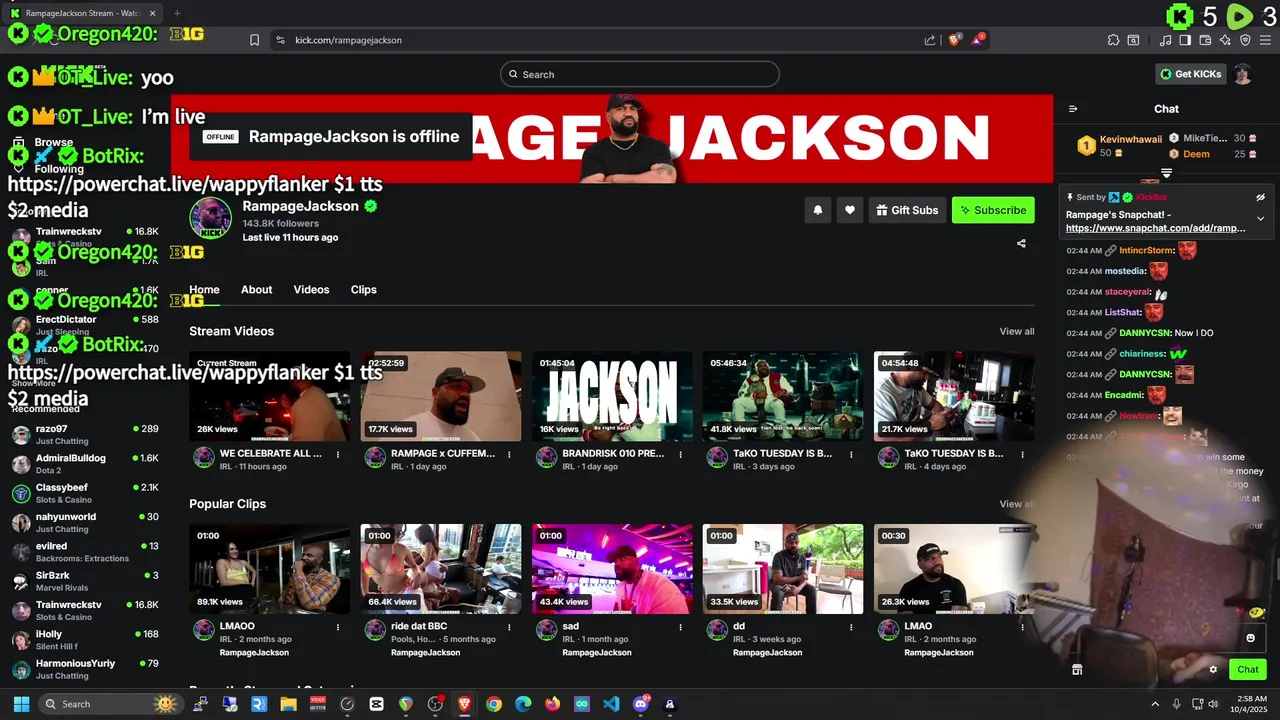Switch to the About tab
This screenshot has height=720, width=1280.
256,289
